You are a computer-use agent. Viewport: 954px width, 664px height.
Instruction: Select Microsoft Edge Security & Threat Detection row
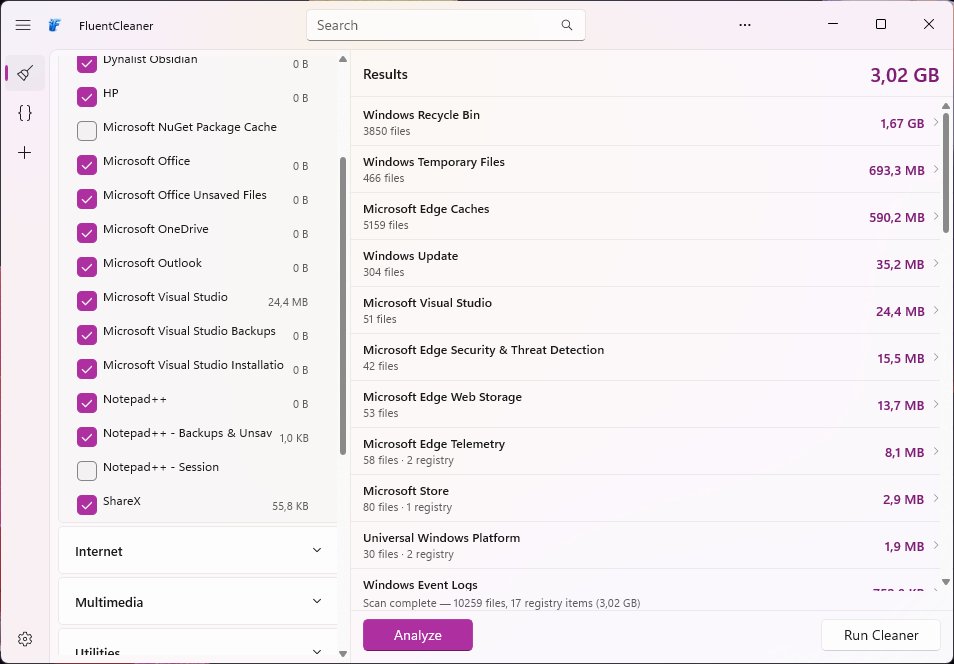pos(646,357)
